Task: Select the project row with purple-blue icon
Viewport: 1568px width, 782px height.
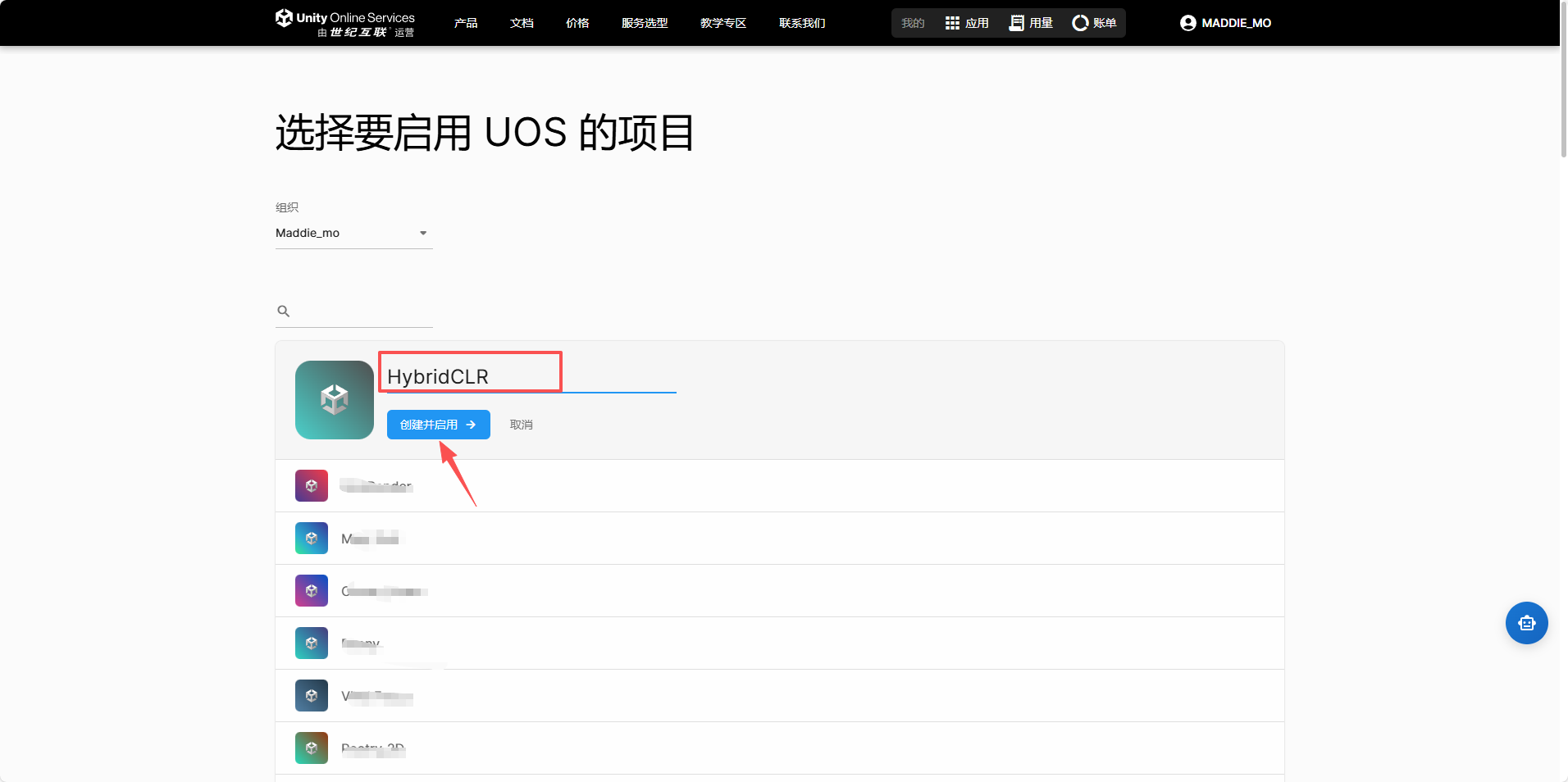Action: [780, 591]
